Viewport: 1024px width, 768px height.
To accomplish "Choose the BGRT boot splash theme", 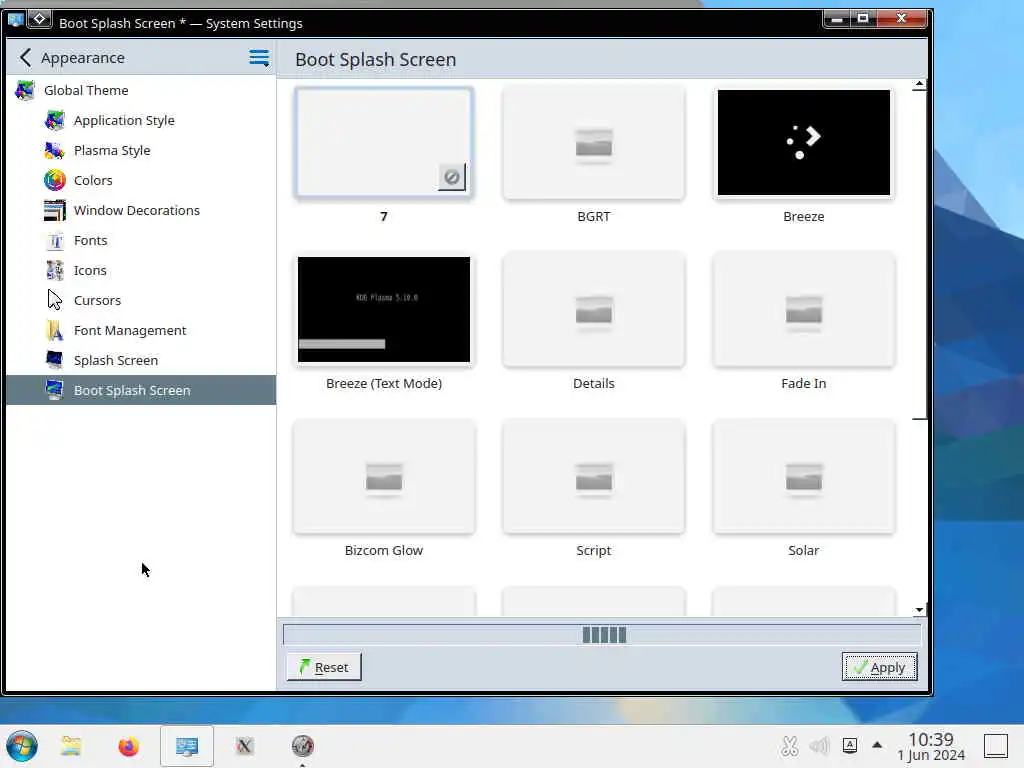I will [x=594, y=142].
